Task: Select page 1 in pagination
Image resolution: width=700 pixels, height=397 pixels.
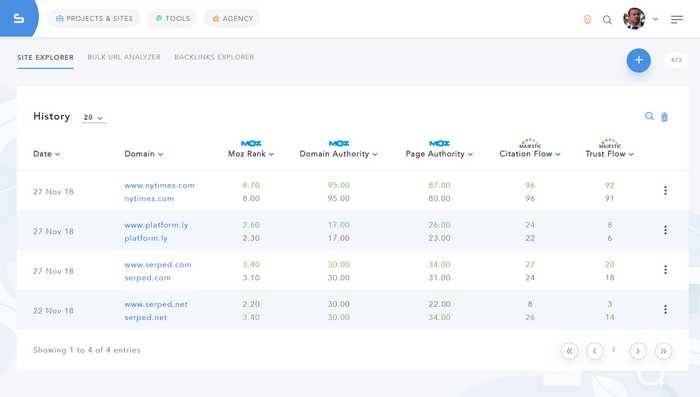Action: click(x=613, y=350)
